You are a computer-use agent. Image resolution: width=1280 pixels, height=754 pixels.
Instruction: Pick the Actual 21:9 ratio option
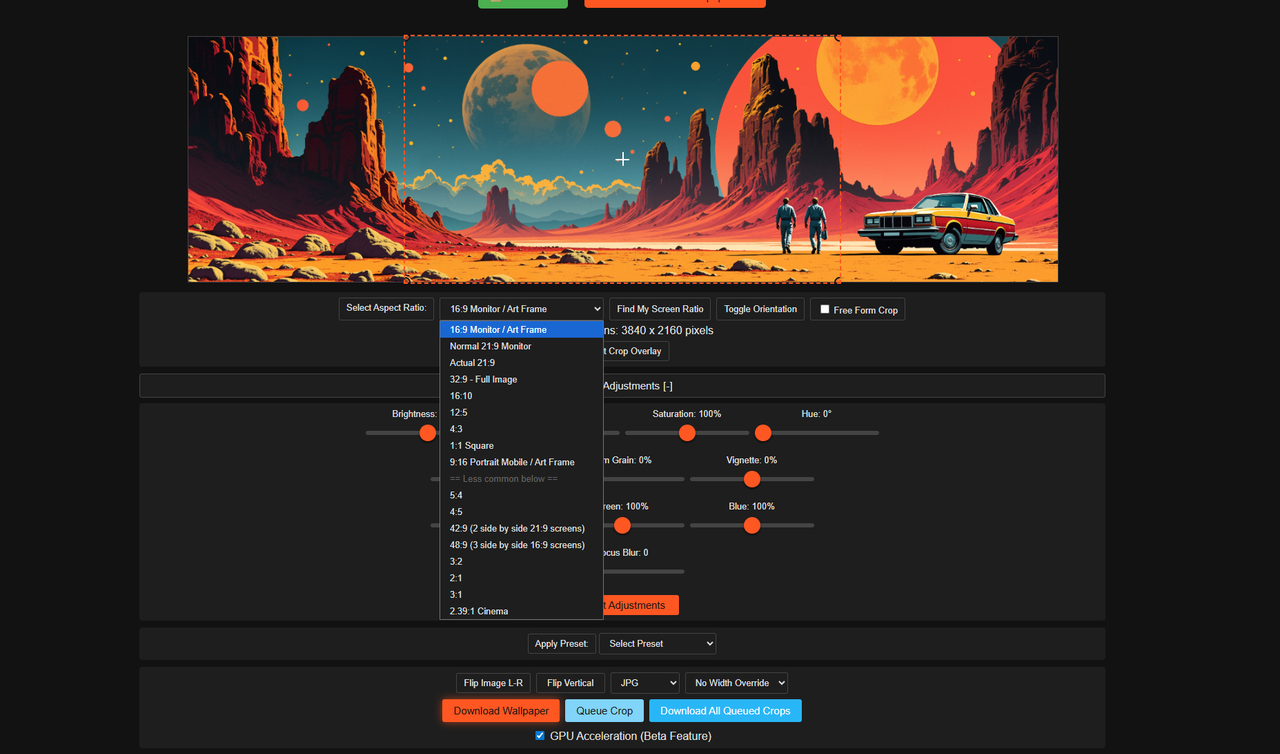(x=521, y=363)
